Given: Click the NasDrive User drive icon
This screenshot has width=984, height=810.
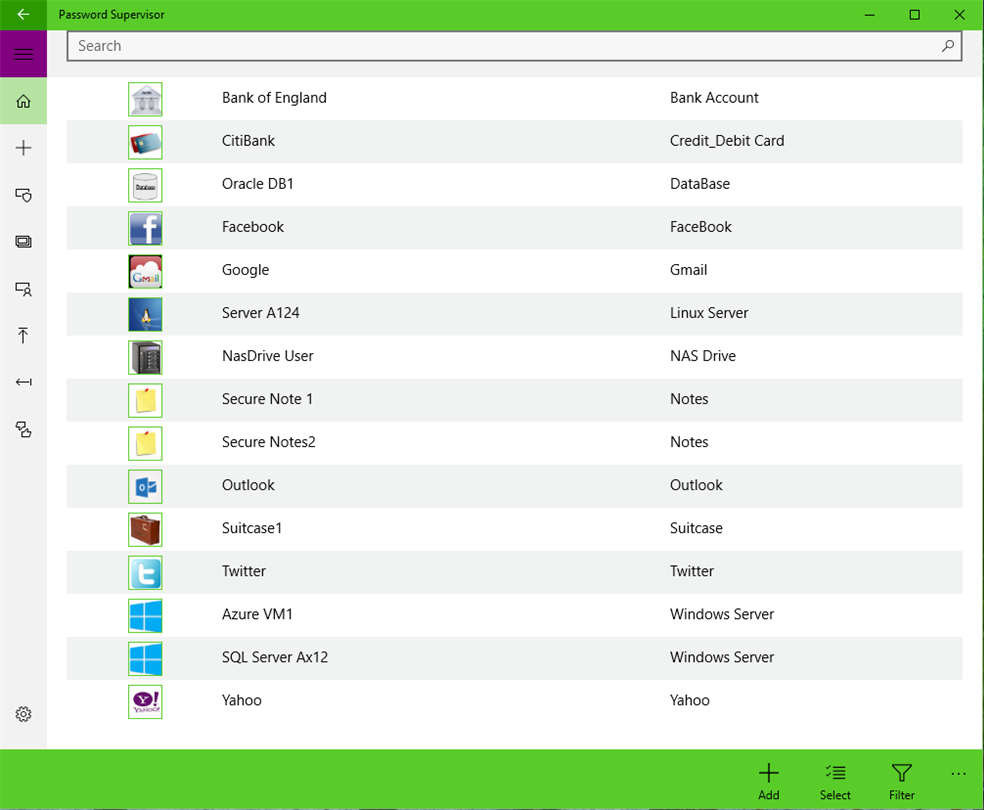Looking at the screenshot, I should (145, 358).
